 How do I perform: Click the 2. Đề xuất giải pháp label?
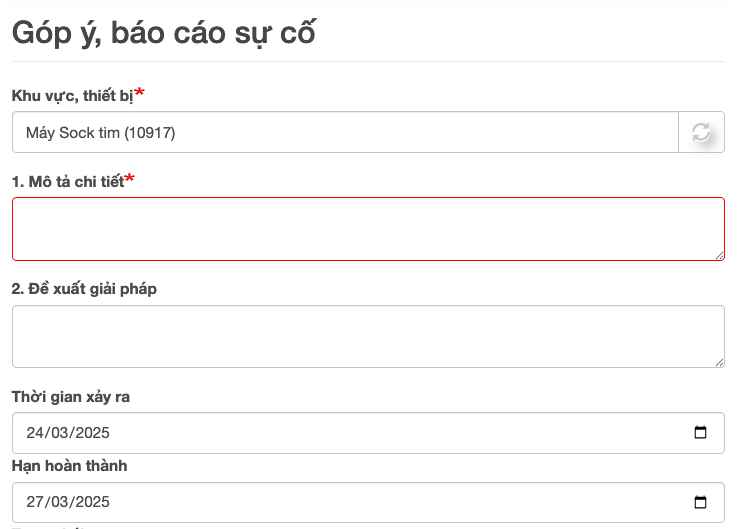[x=84, y=289]
